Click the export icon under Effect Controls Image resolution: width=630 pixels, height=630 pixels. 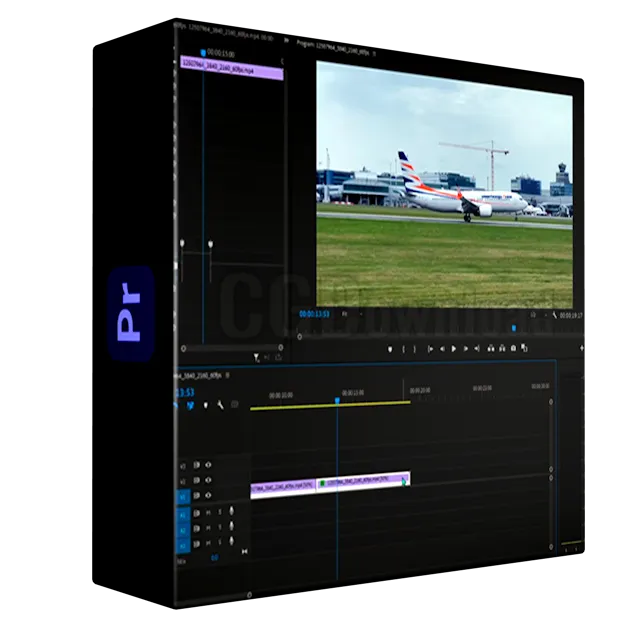coord(278,357)
